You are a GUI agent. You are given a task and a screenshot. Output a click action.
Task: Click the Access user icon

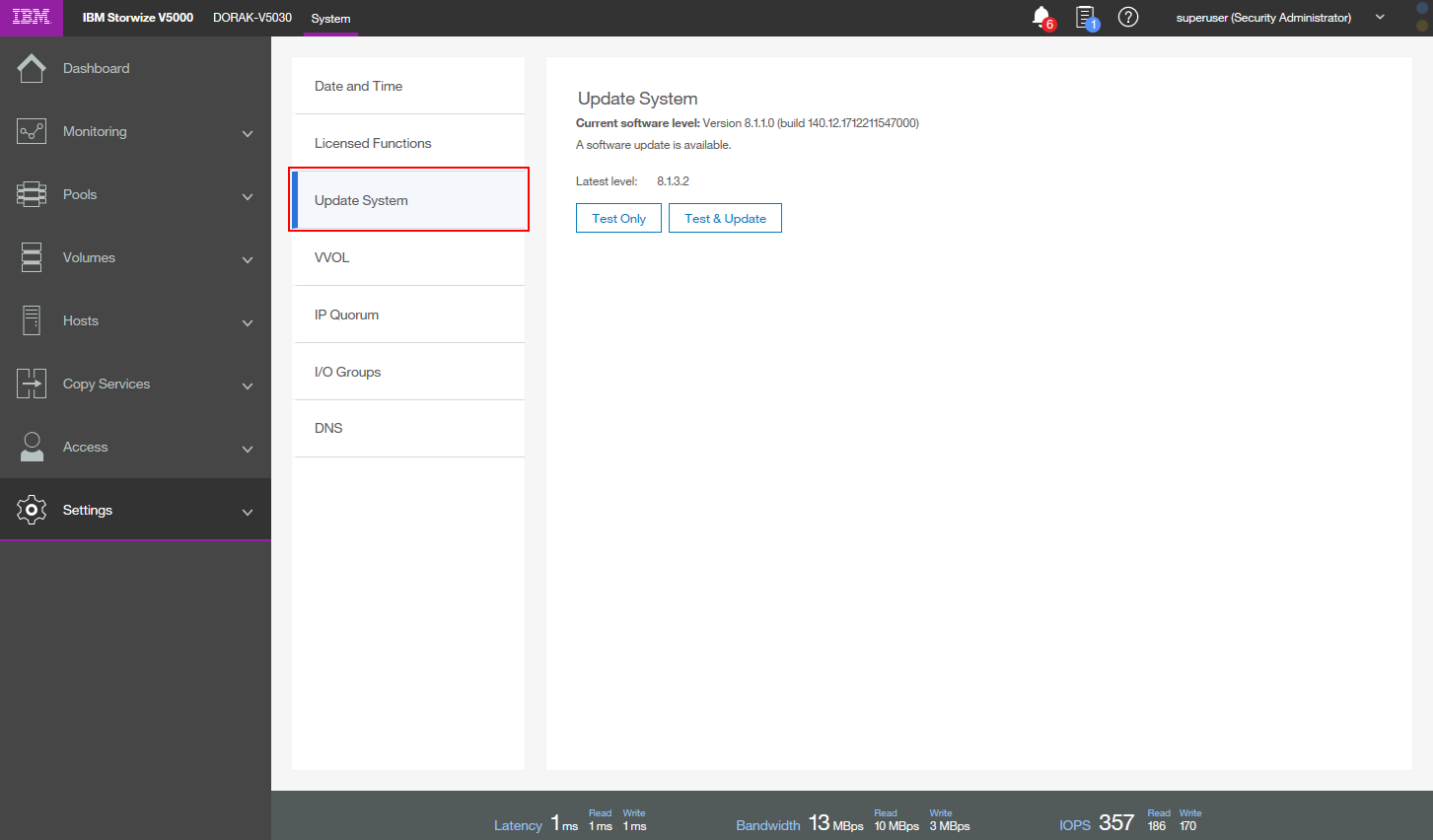[x=32, y=447]
